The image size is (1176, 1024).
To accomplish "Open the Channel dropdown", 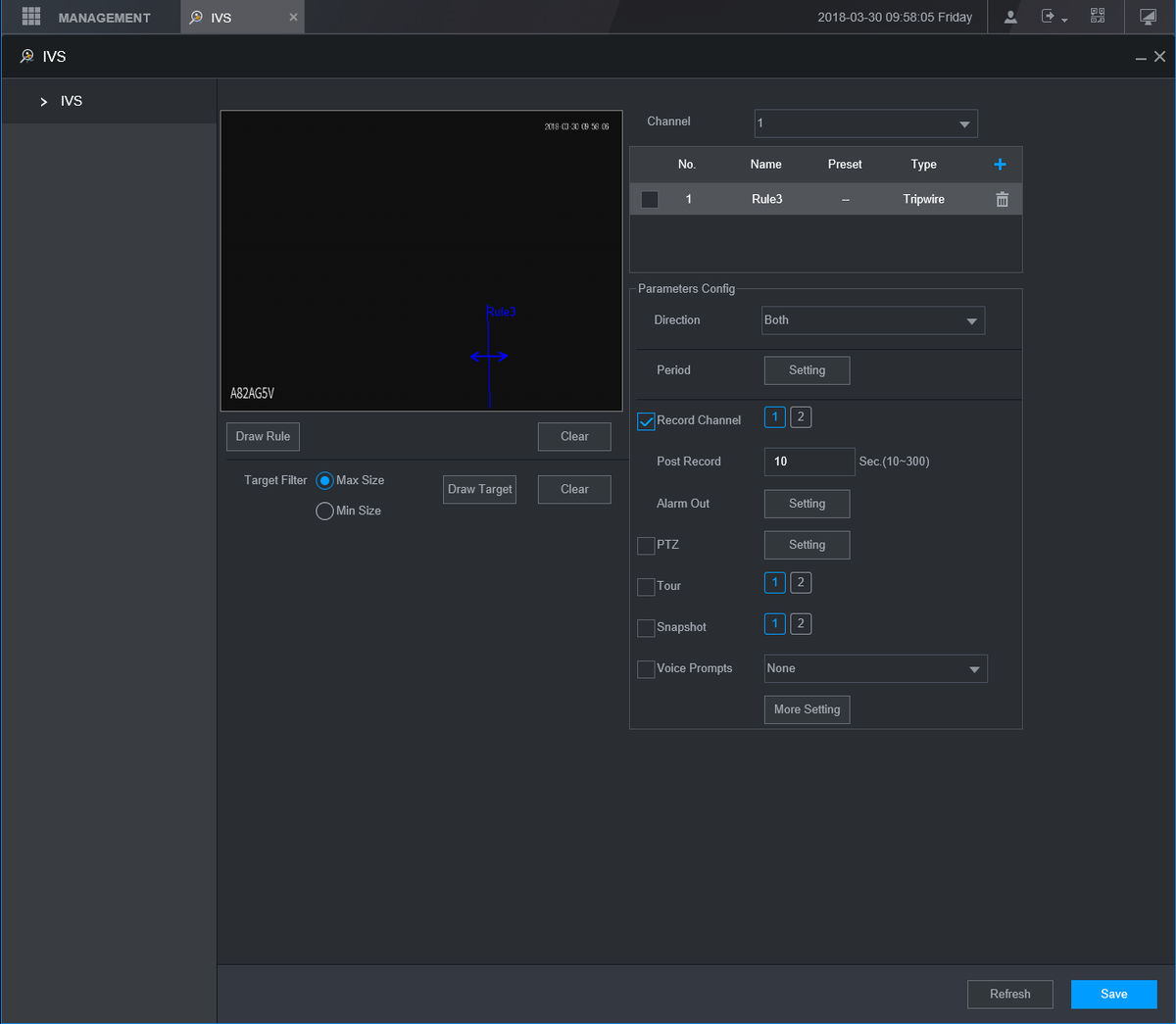I will (x=865, y=123).
